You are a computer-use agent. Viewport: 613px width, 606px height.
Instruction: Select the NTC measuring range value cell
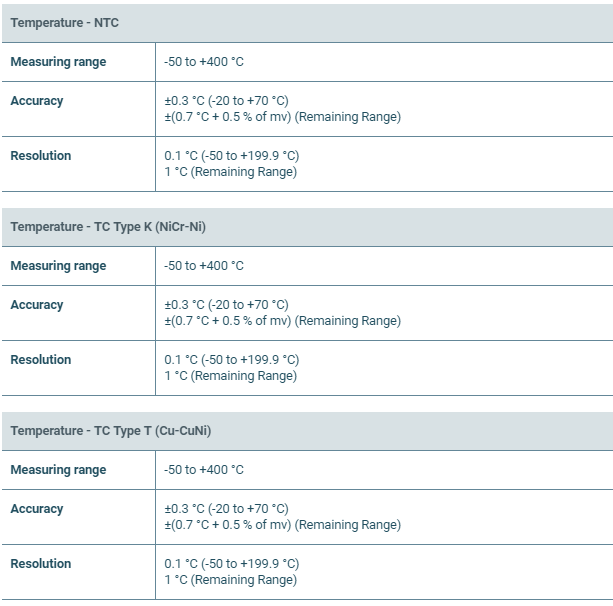pyautogui.click(x=204, y=62)
